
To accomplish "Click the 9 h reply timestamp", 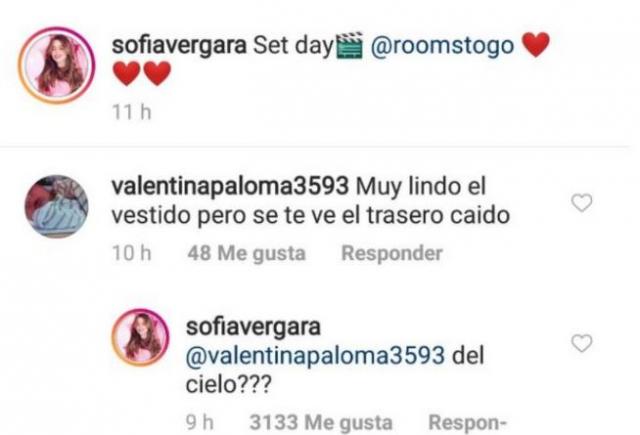I will (x=200, y=422).
